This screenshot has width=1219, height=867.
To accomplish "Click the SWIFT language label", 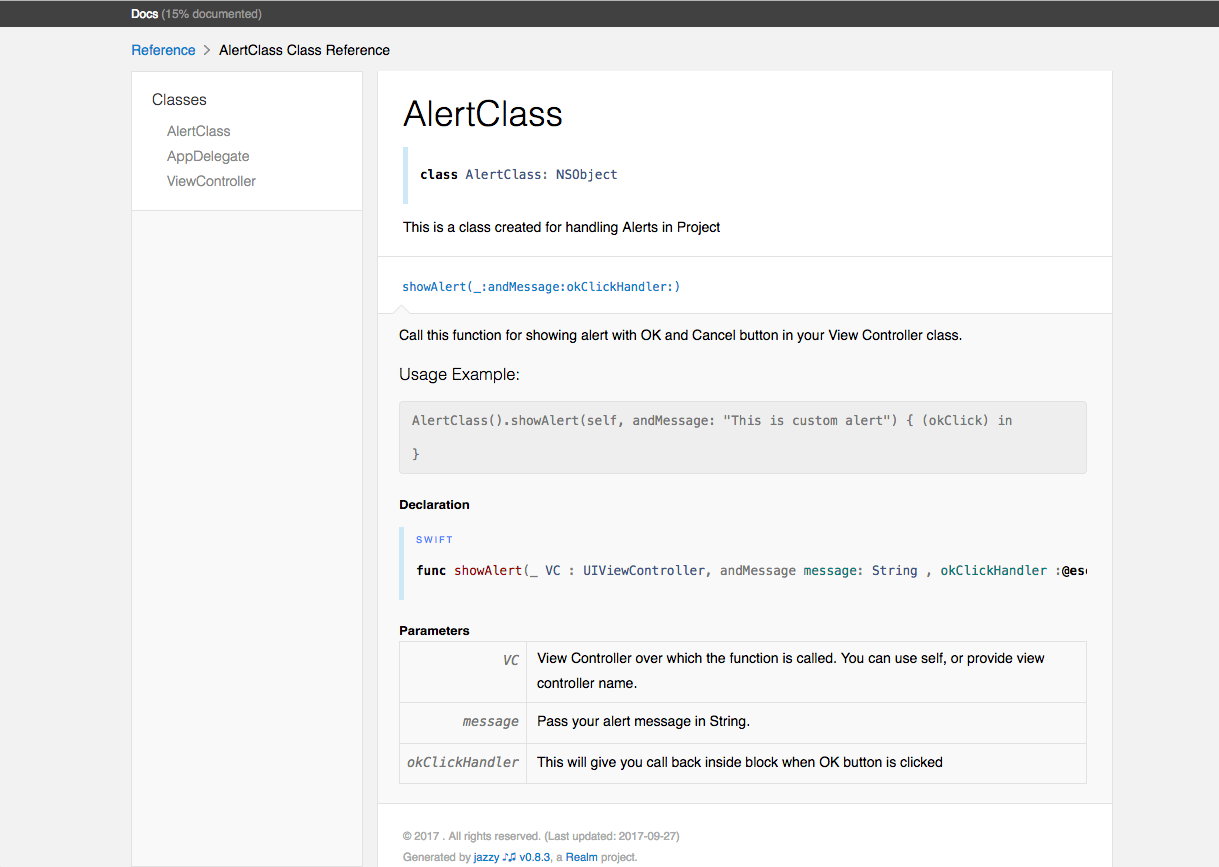I will [x=434, y=540].
